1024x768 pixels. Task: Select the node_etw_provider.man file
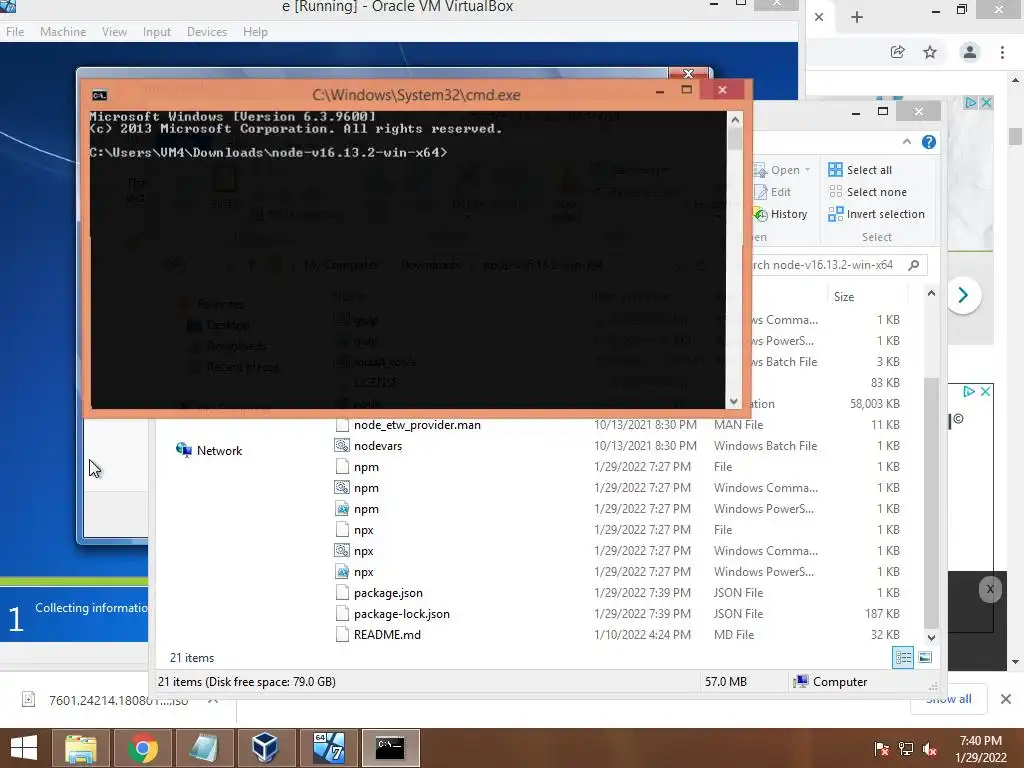[417, 425]
